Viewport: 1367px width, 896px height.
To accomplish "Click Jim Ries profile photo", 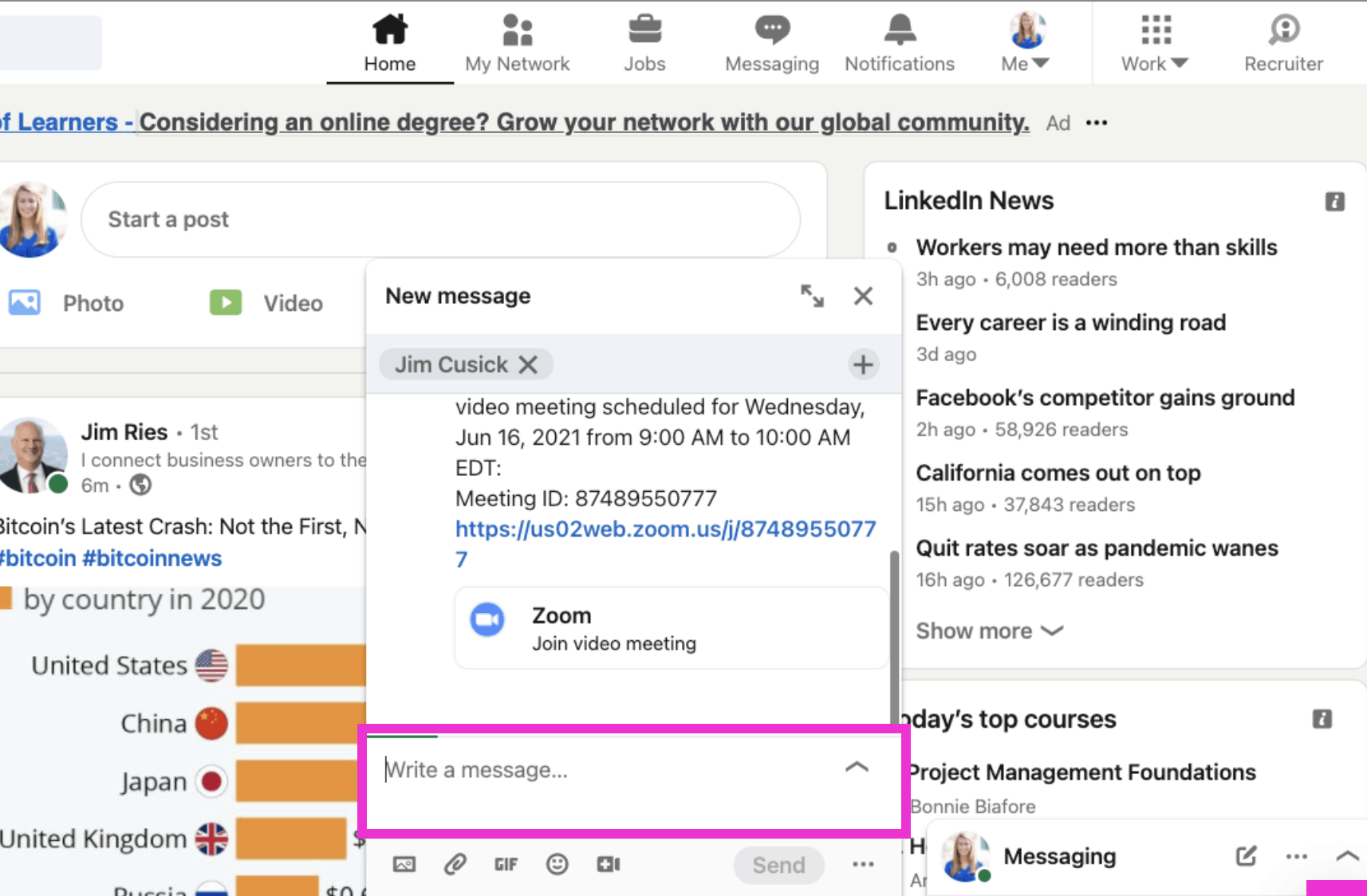I will pos(33,455).
